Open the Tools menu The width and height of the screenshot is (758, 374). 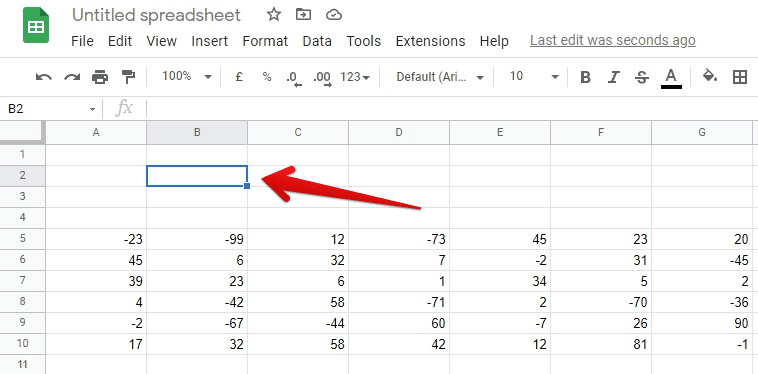[x=364, y=41]
